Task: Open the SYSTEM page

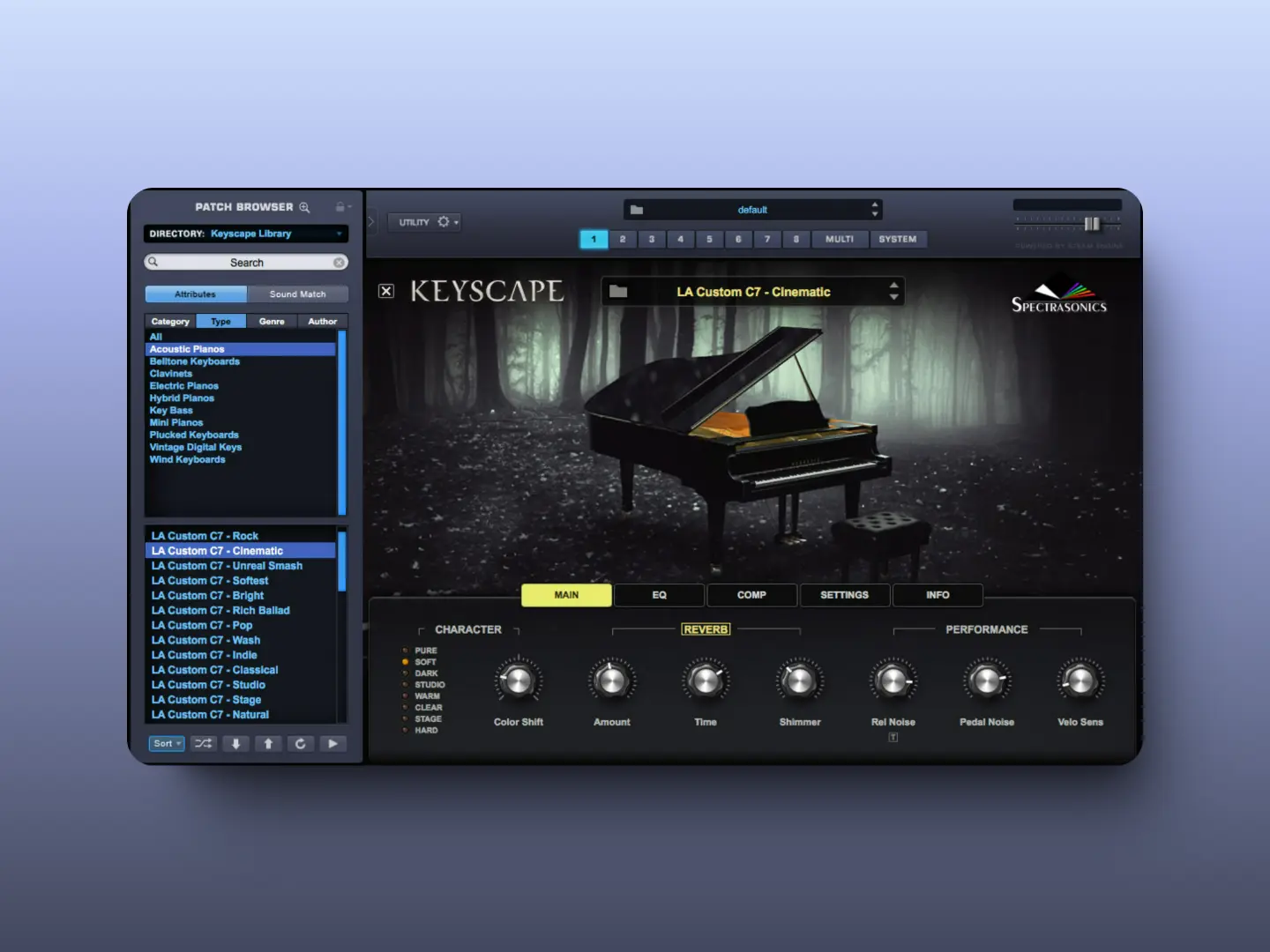Action: (898, 239)
